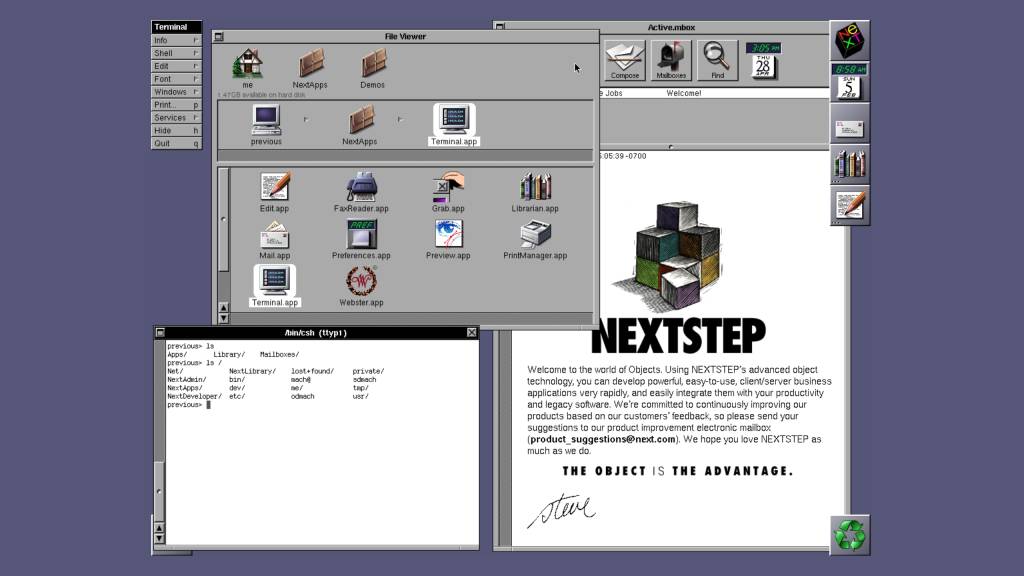Click the File Viewer title bar
1024x576 pixels.
[405, 37]
